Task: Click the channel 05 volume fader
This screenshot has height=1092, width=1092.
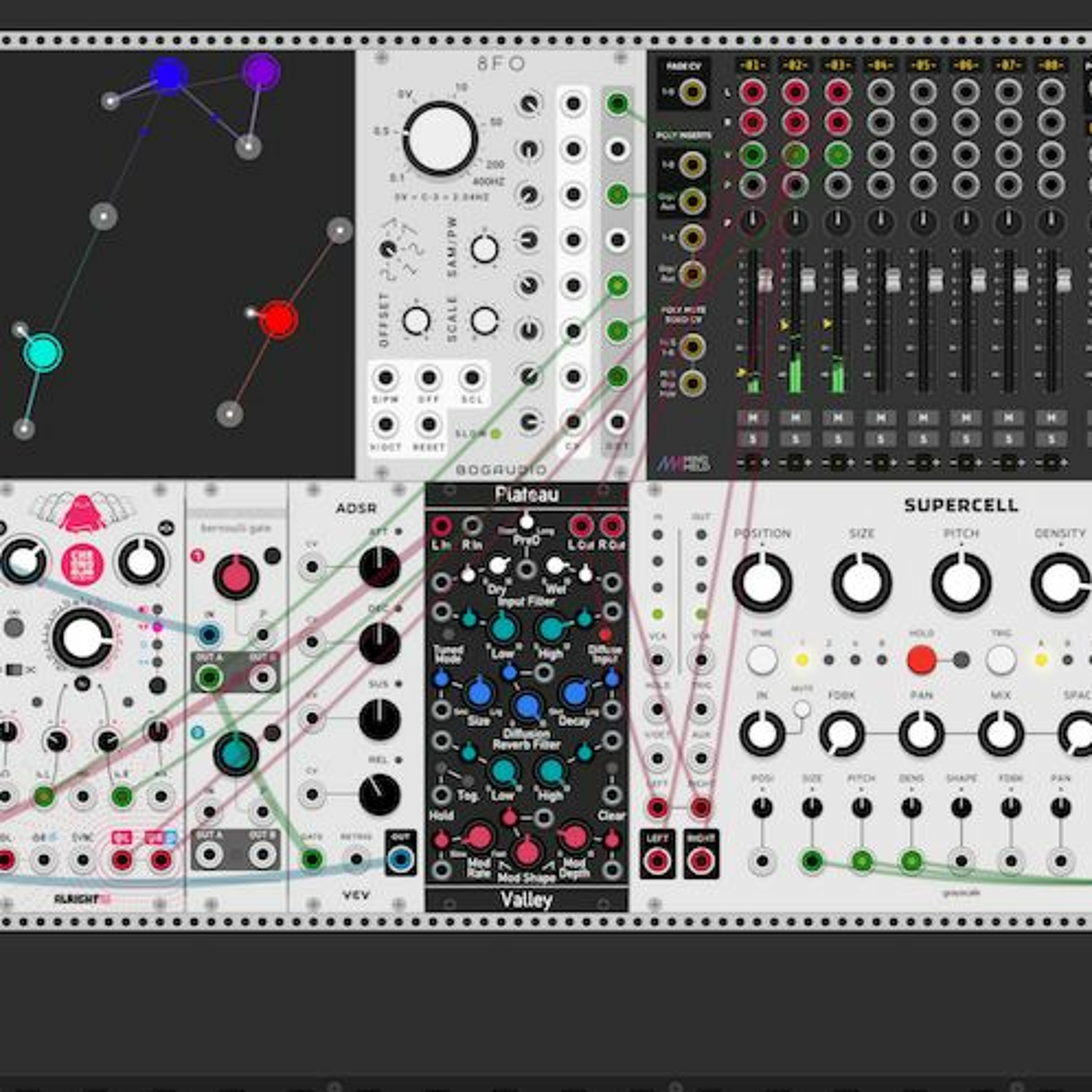Action: [x=935, y=280]
